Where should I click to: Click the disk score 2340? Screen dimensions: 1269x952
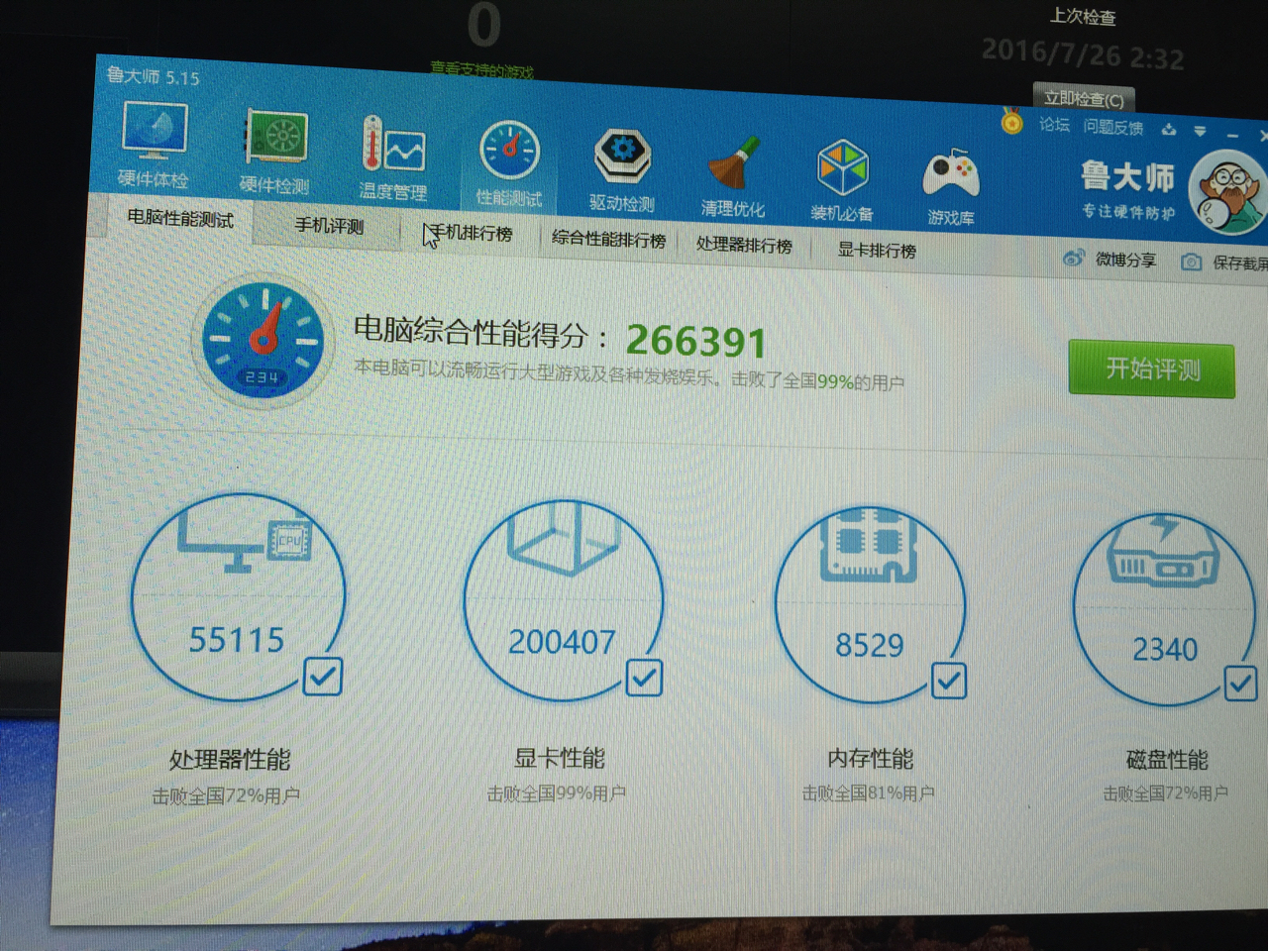[x=1165, y=649]
